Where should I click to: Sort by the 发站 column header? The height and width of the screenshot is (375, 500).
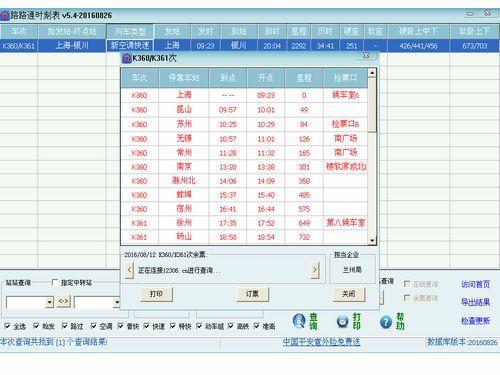coord(172,32)
